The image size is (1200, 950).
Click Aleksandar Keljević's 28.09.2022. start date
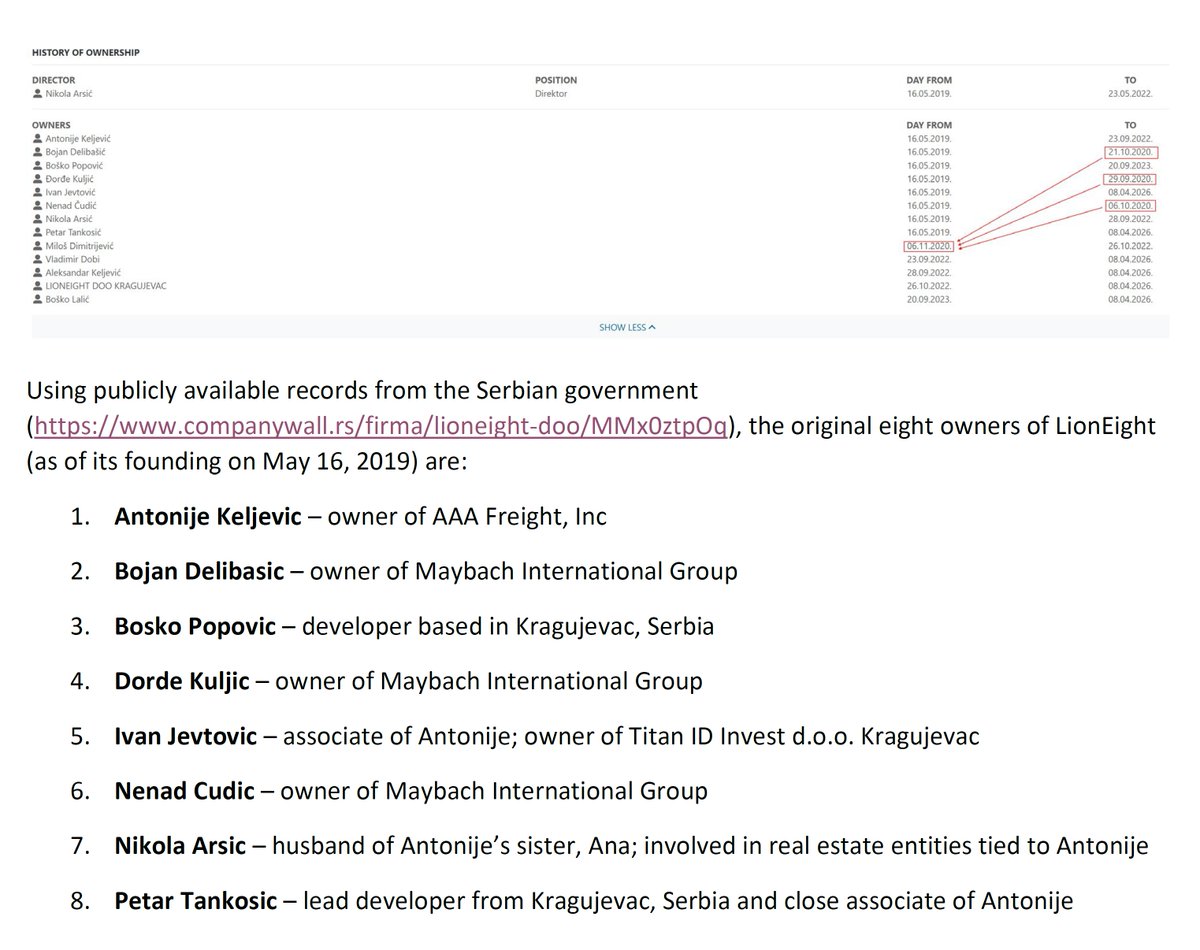tap(929, 272)
